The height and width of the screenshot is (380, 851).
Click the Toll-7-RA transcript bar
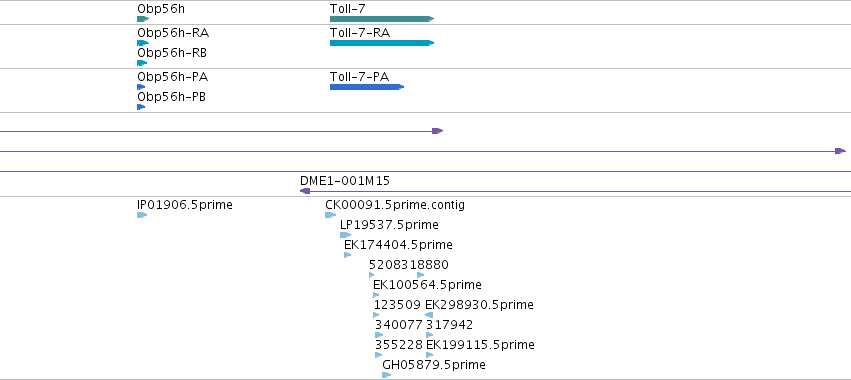(x=382, y=43)
